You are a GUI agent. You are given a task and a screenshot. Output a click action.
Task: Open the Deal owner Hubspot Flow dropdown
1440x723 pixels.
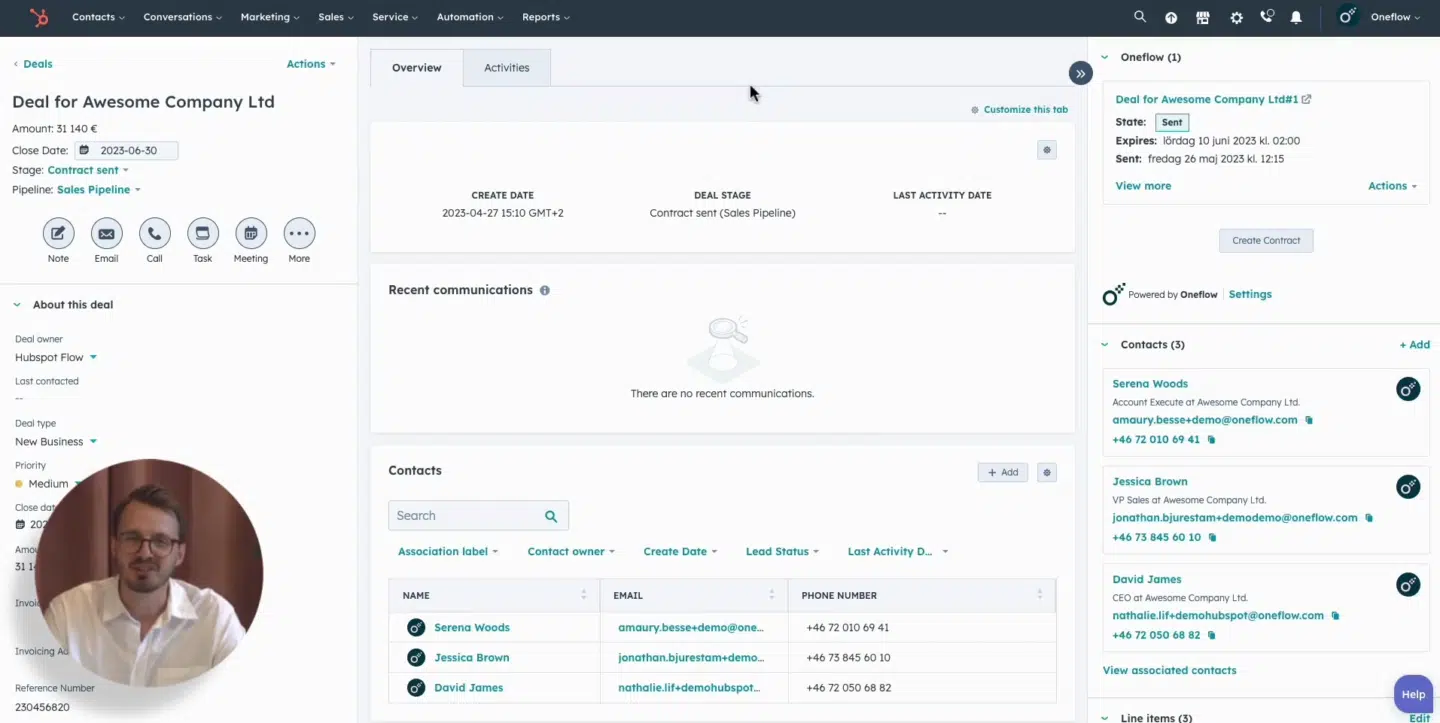[x=56, y=357]
